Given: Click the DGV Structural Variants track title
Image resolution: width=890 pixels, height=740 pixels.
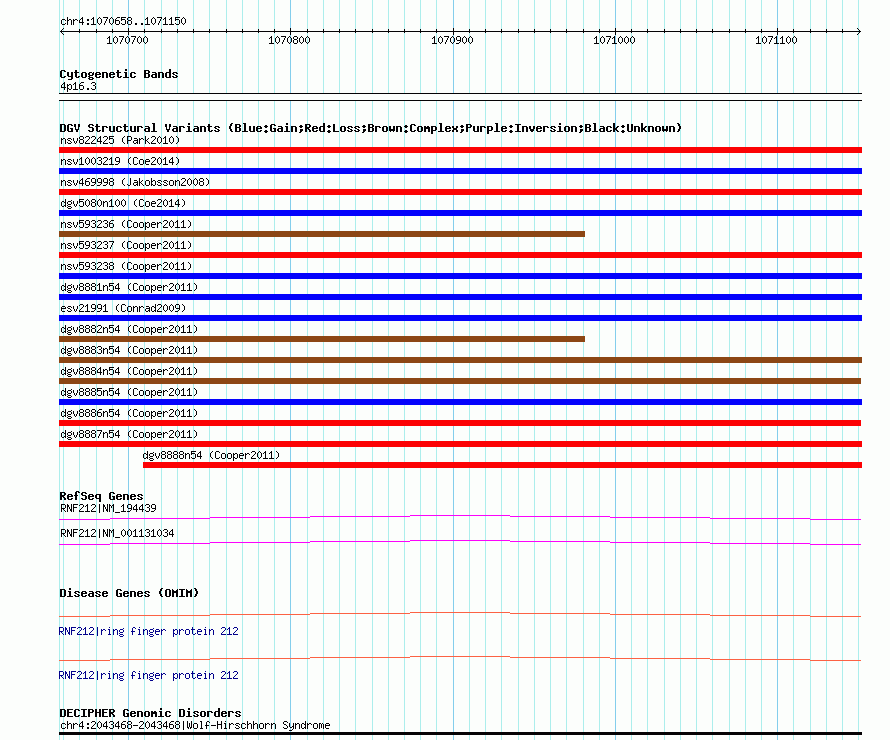Looking at the screenshot, I should tap(370, 128).
